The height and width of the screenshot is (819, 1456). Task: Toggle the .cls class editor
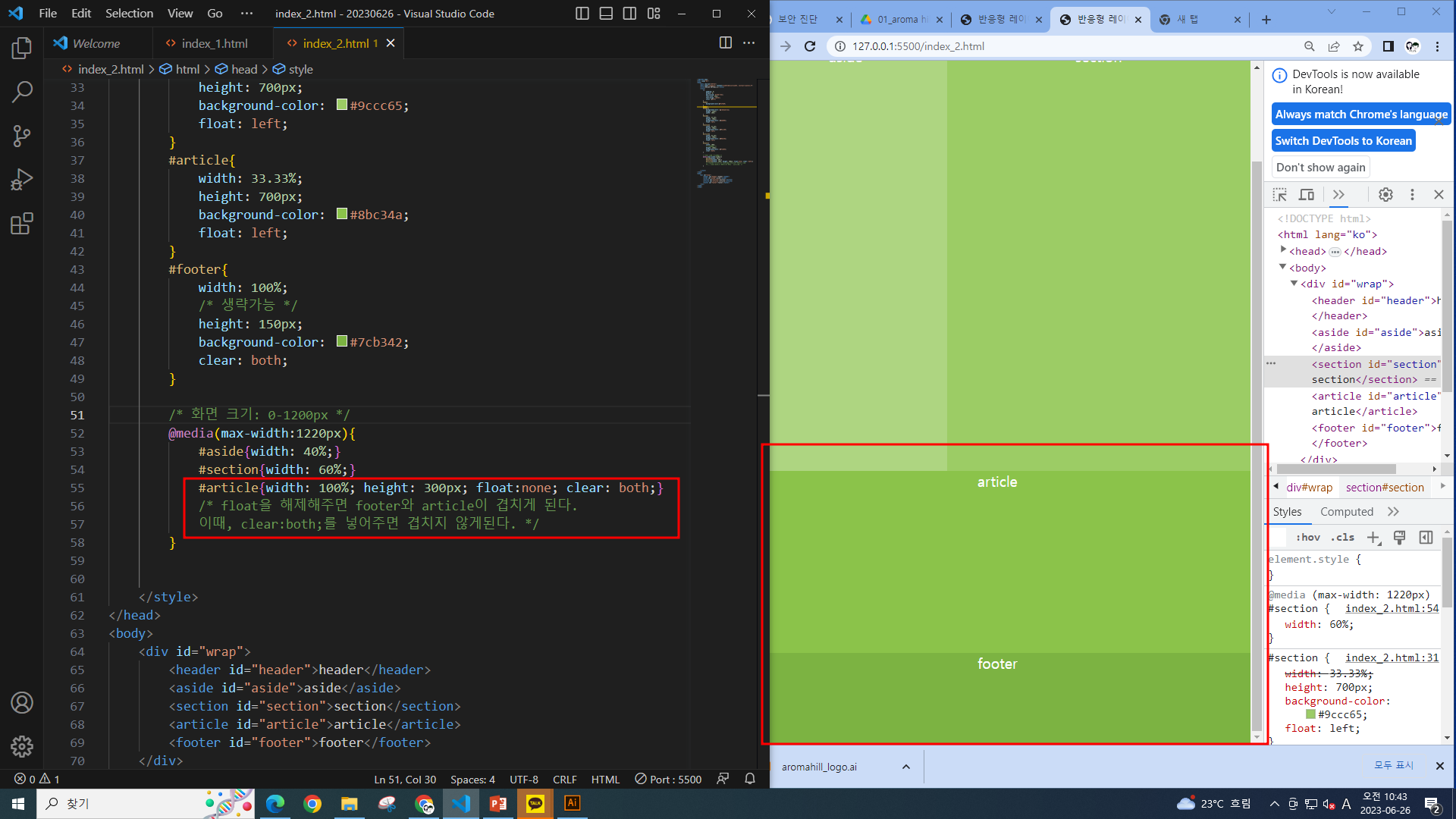coord(1342,538)
